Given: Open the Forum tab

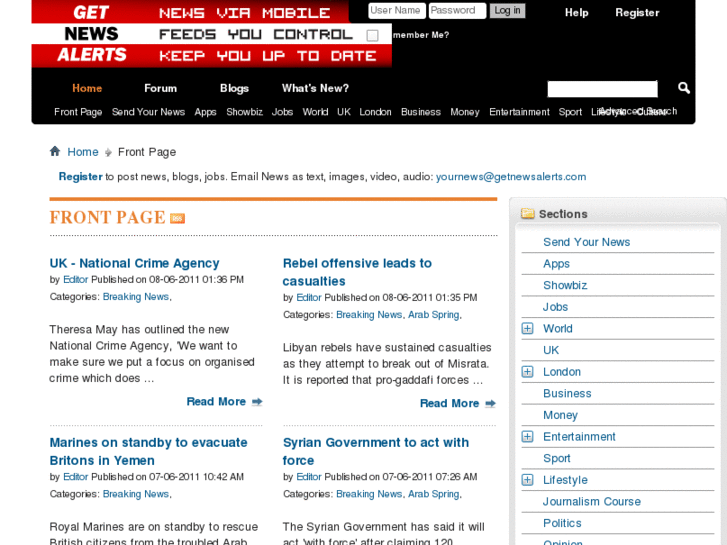Looking at the screenshot, I should click(160, 88).
